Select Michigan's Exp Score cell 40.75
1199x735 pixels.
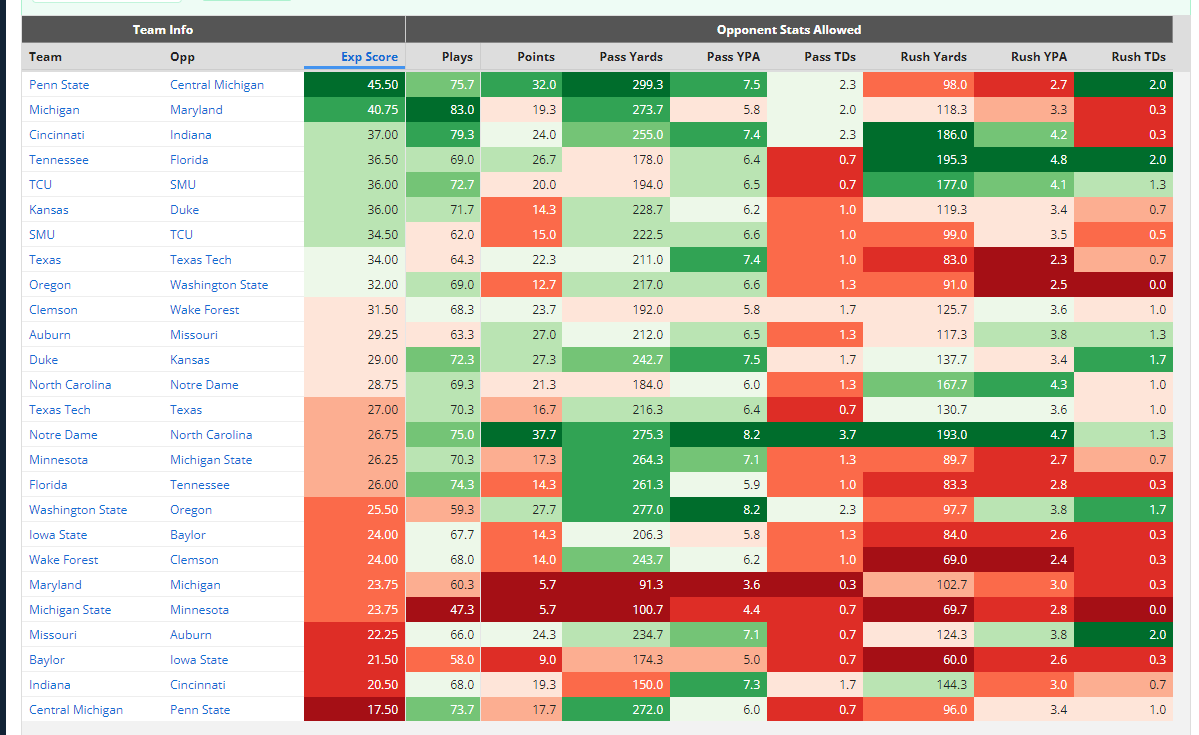pos(354,109)
